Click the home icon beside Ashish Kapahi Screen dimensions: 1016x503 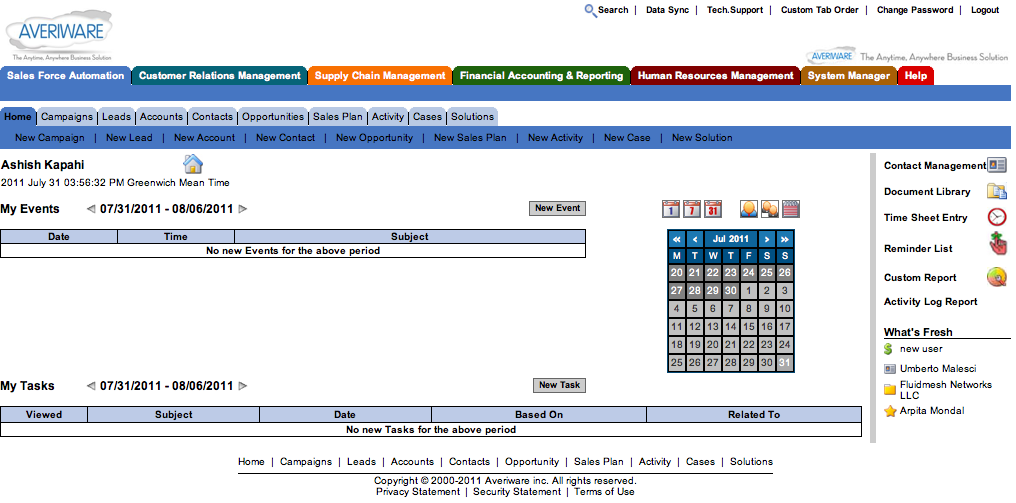tap(193, 164)
